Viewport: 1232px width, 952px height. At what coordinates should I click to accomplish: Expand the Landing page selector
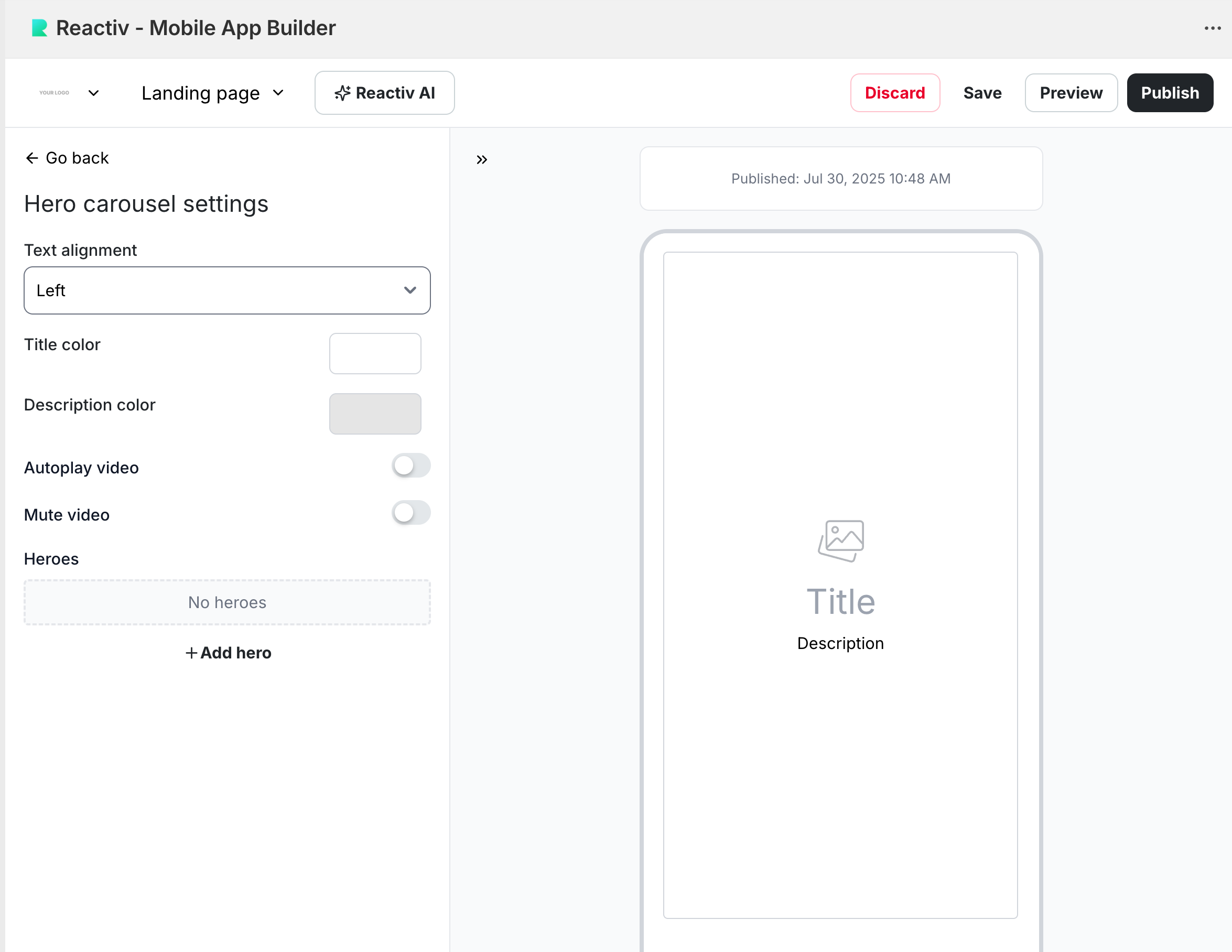(x=213, y=93)
